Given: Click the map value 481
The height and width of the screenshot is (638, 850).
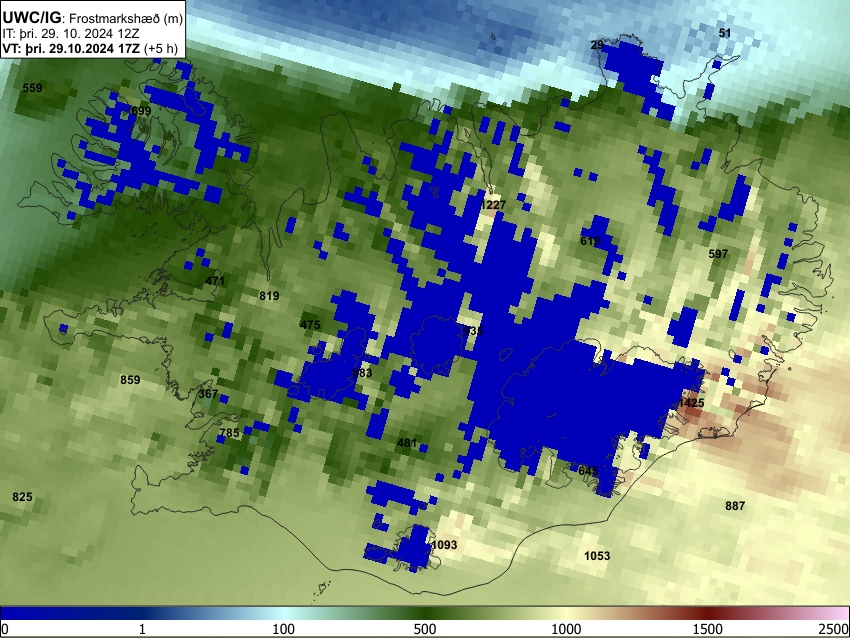Looking at the screenshot, I should pyautogui.click(x=407, y=443).
